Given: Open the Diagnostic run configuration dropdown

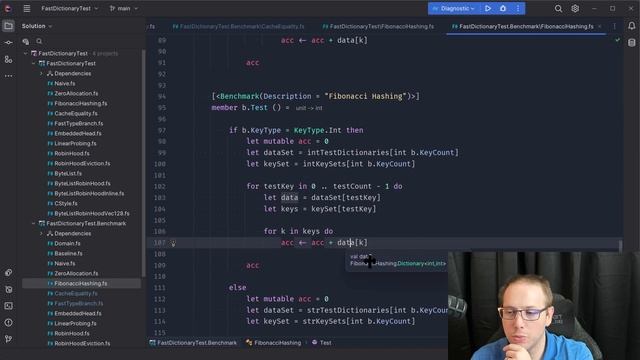Looking at the screenshot, I should pos(453,8).
